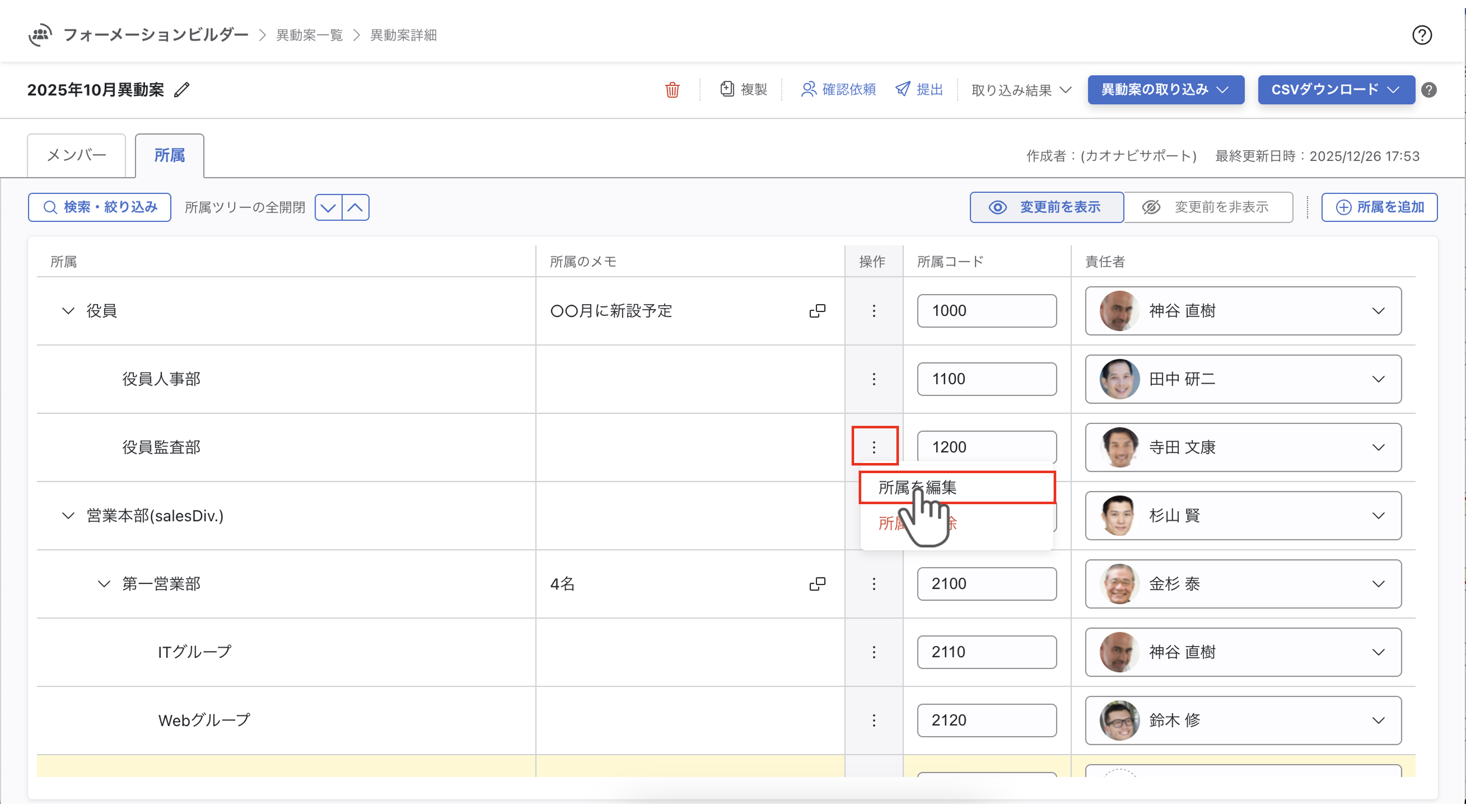Click the pencil icon beside 2025年10月異動案
The width and height of the screenshot is (1466, 812).
coord(182,90)
